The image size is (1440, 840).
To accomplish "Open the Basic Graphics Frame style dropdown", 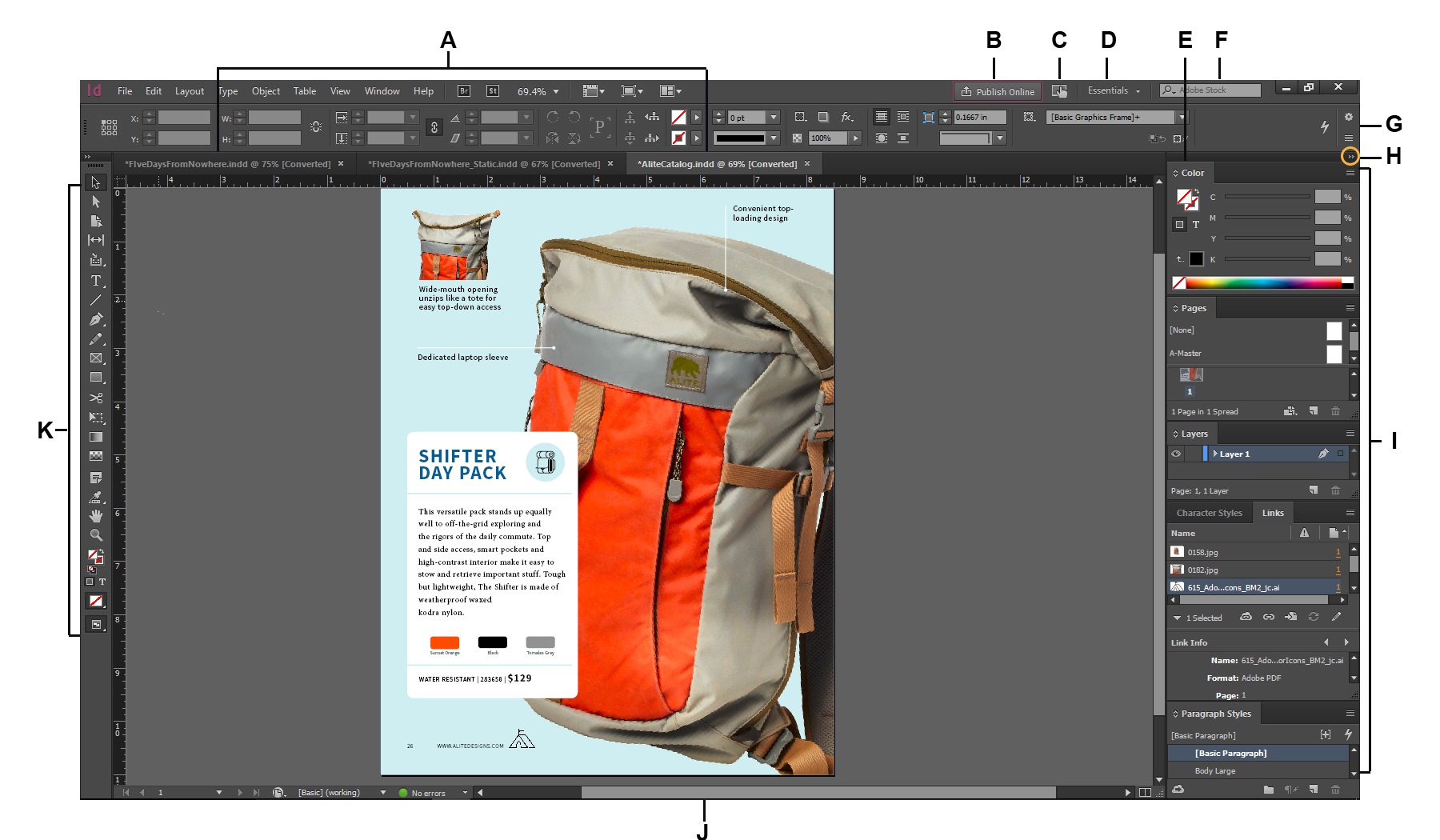I will pos(1182,117).
